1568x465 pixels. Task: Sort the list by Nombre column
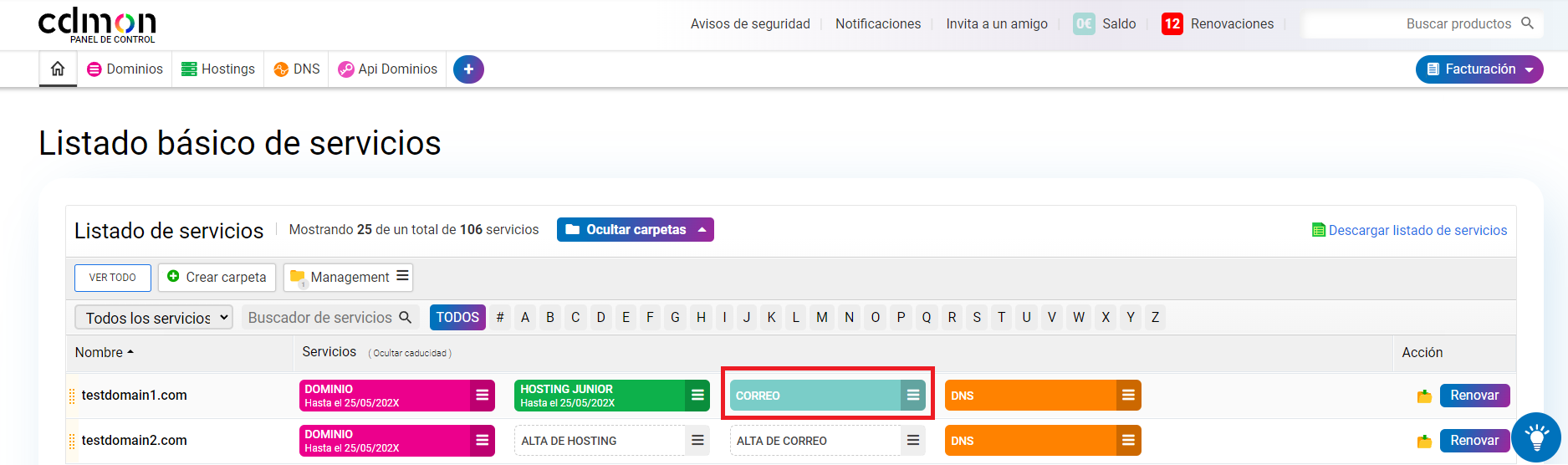click(x=104, y=353)
